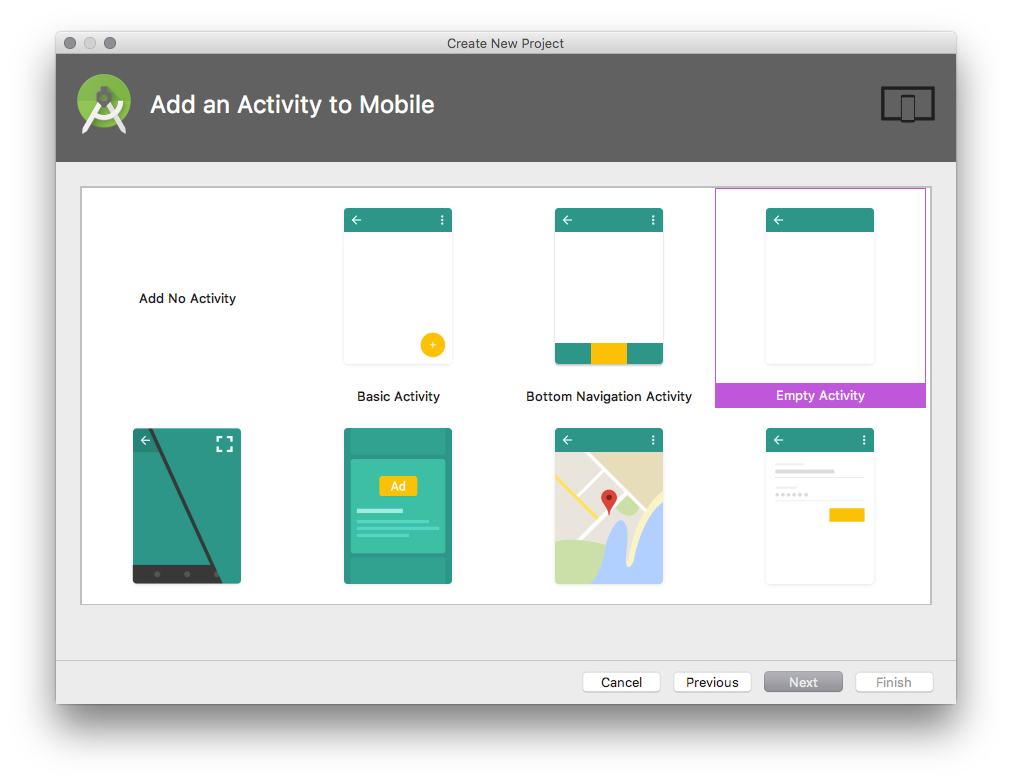
Task: Select the Login Activity template
Action: (819, 506)
